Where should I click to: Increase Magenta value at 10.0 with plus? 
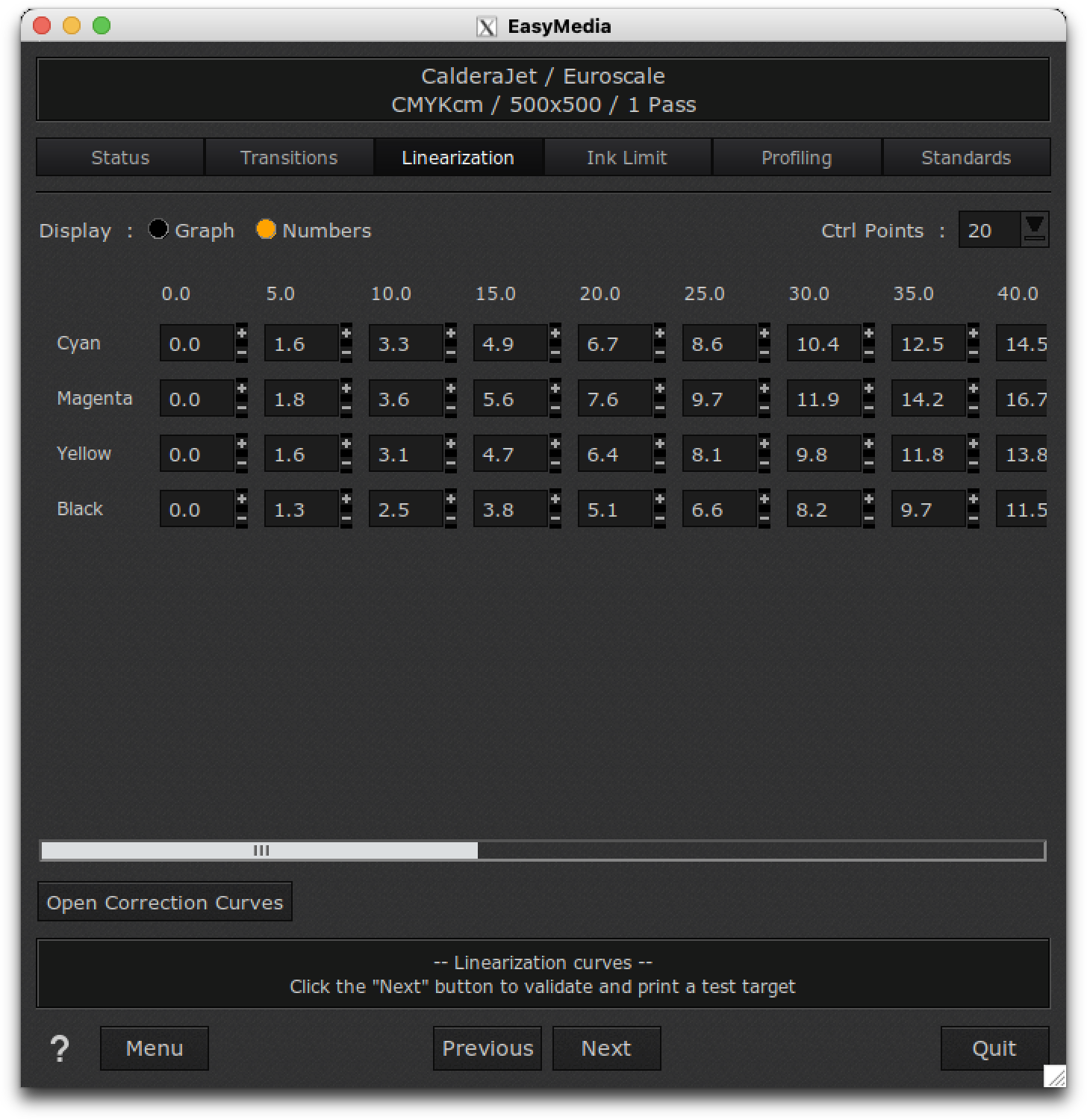pyautogui.click(x=451, y=389)
